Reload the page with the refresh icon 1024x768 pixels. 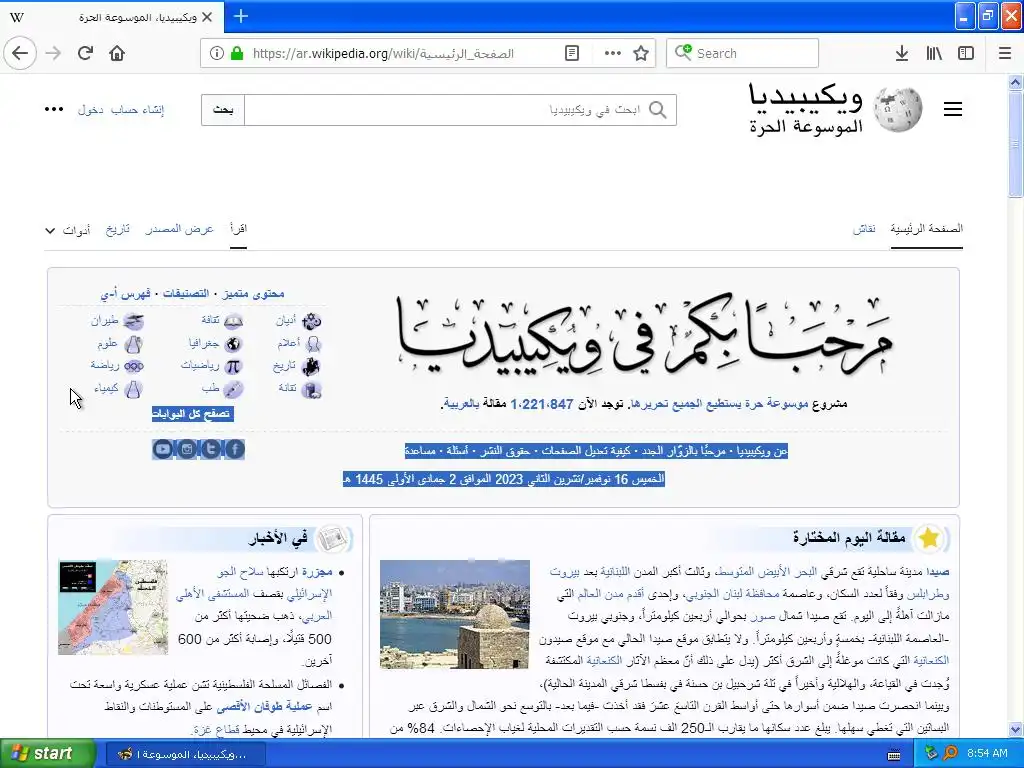85,53
